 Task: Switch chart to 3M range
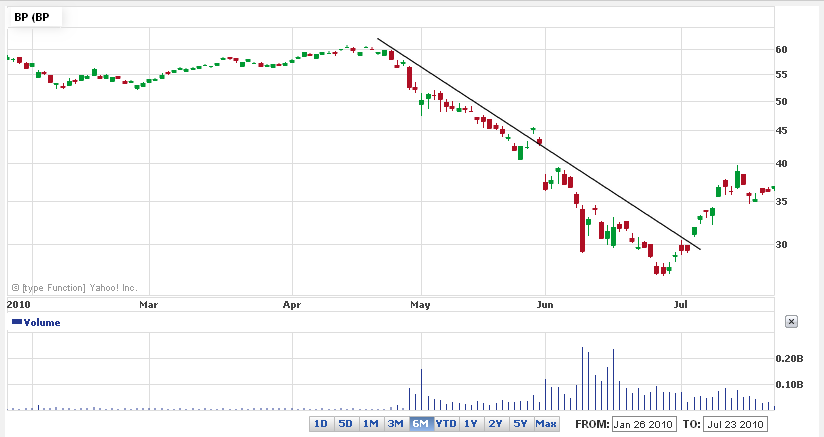click(396, 423)
